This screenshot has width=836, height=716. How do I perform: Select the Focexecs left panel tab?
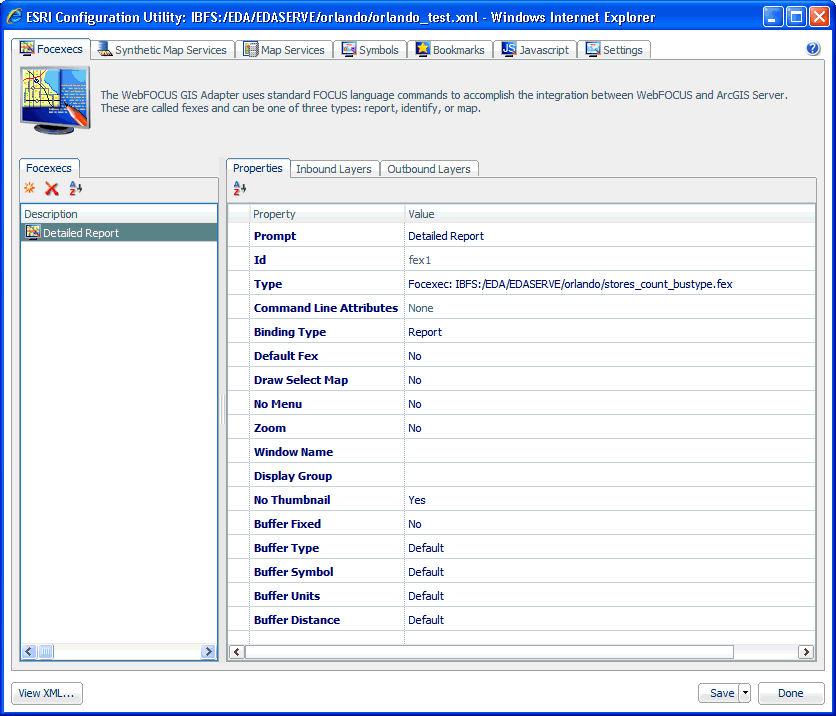click(x=49, y=168)
